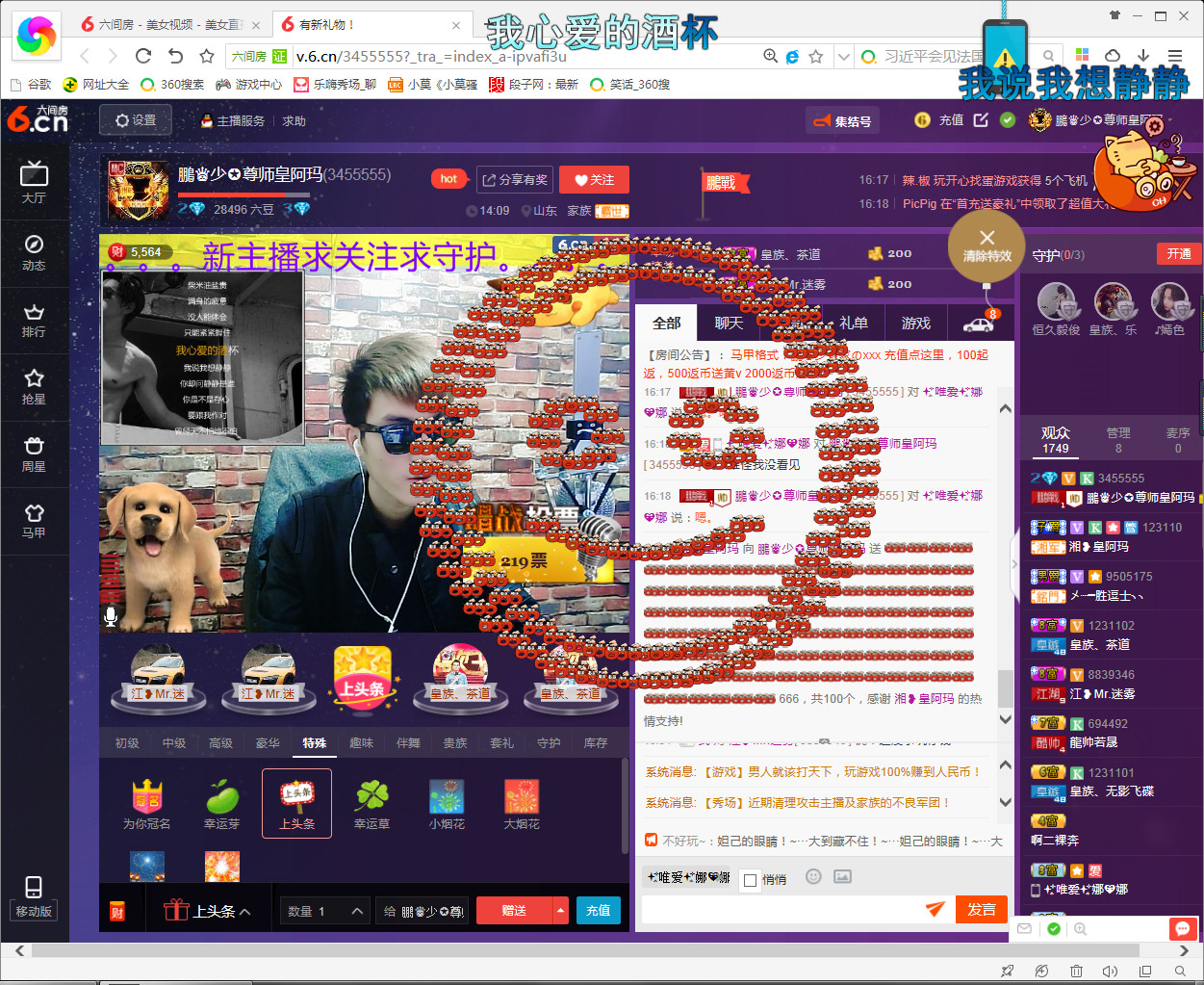Screen dimensions: 1204x985
Task: Click the edit pencil icon beside 充值
Action: click(x=981, y=120)
